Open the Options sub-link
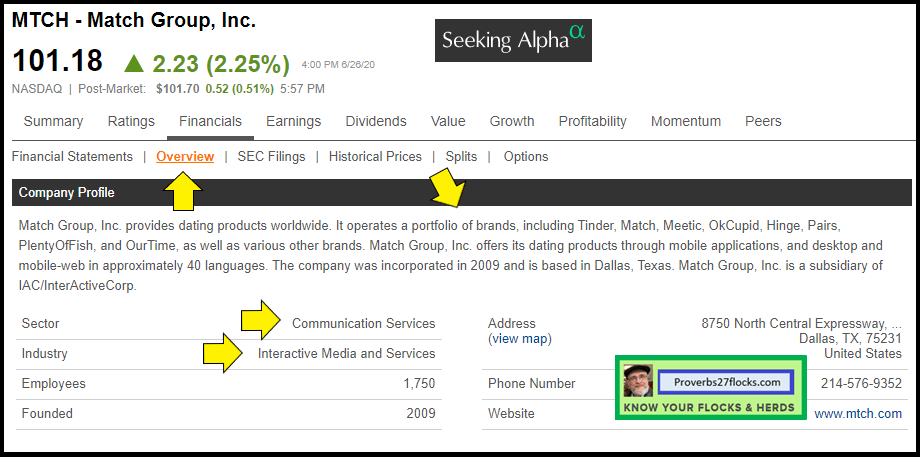This screenshot has width=920, height=457. coord(526,156)
